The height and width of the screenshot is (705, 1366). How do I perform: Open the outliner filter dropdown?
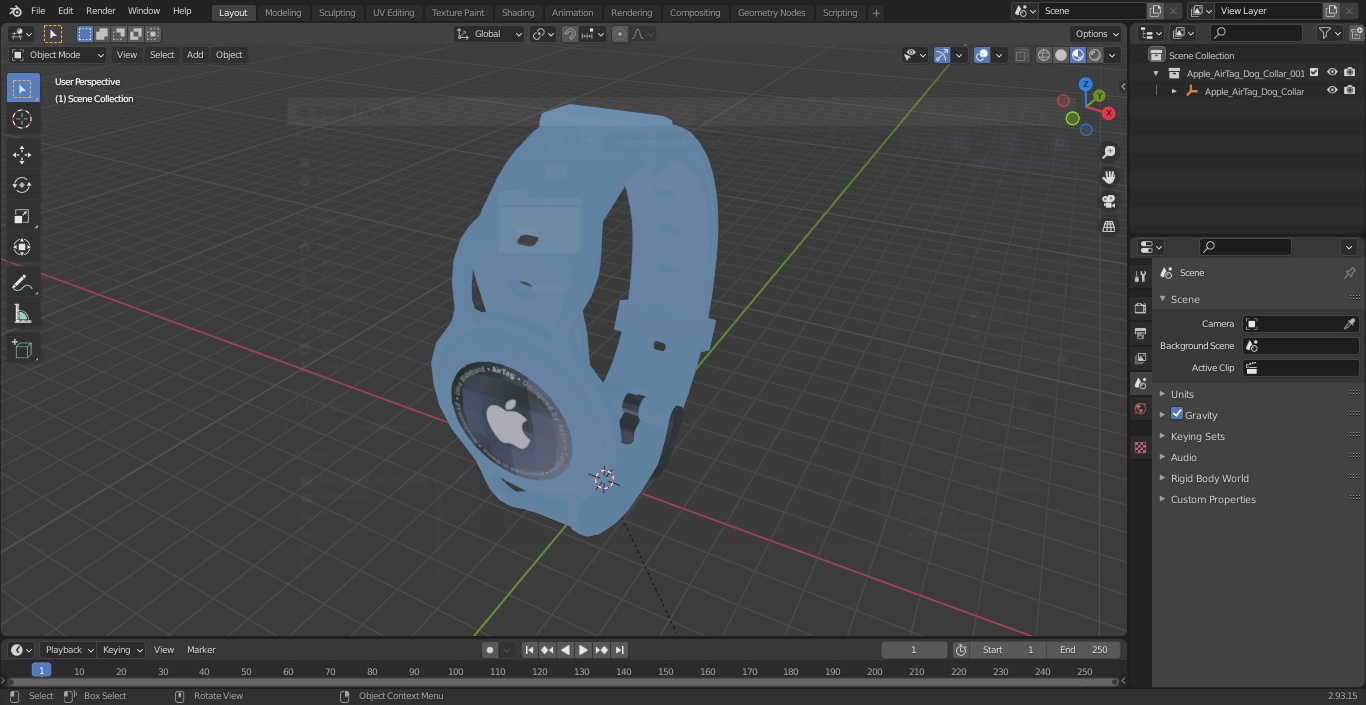pyautogui.click(x=1329, y=33)
